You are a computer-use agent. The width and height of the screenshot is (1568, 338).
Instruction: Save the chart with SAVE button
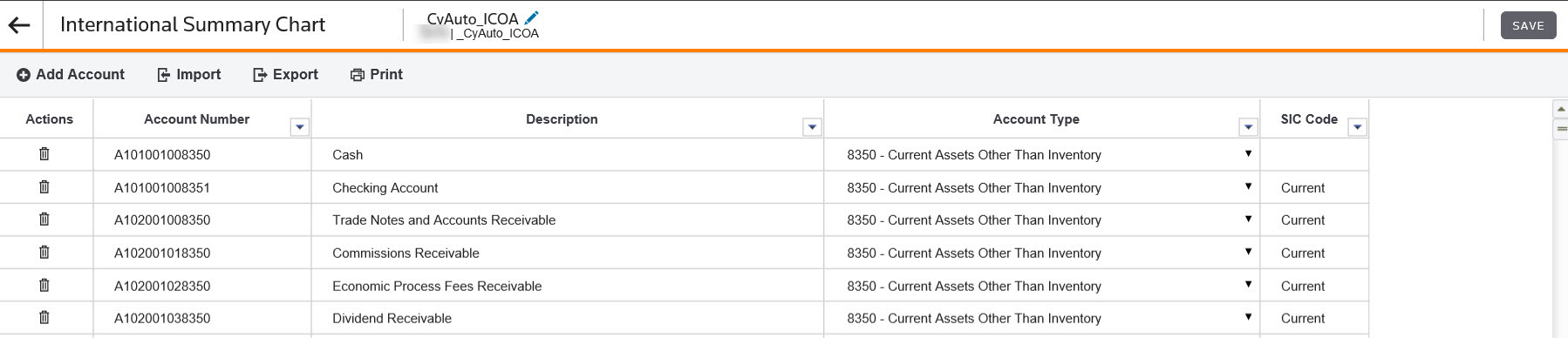pos(1528,25)
